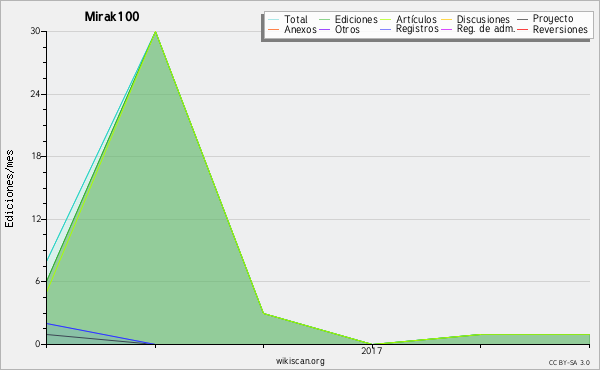This screenshot has height=370, width=600.
Task: Click the y-axis value 24
Action: pos(36,94)
